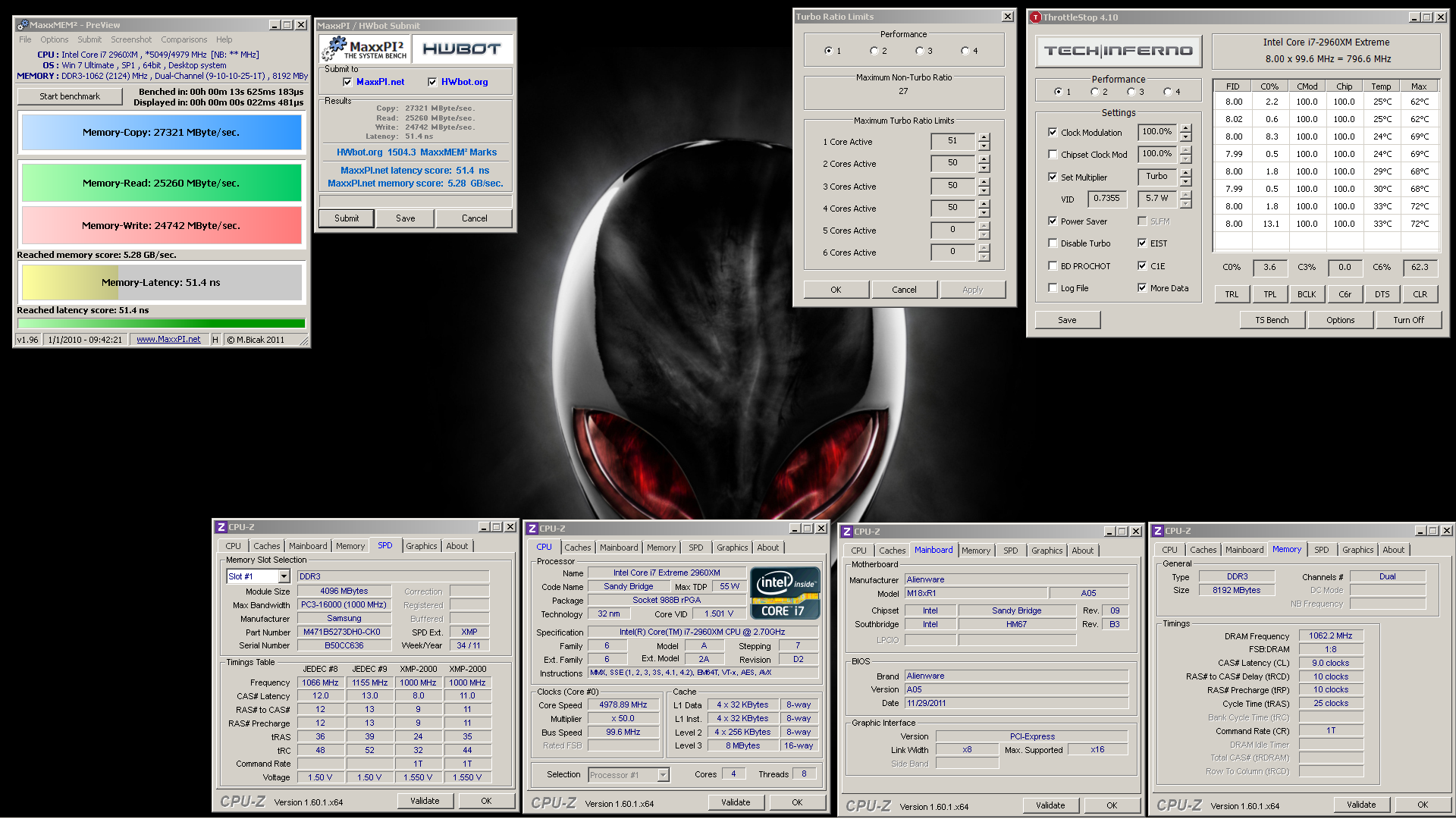
Task: Enable Chipset Clock Mod checkbox
Action: tap(1053, 154)
